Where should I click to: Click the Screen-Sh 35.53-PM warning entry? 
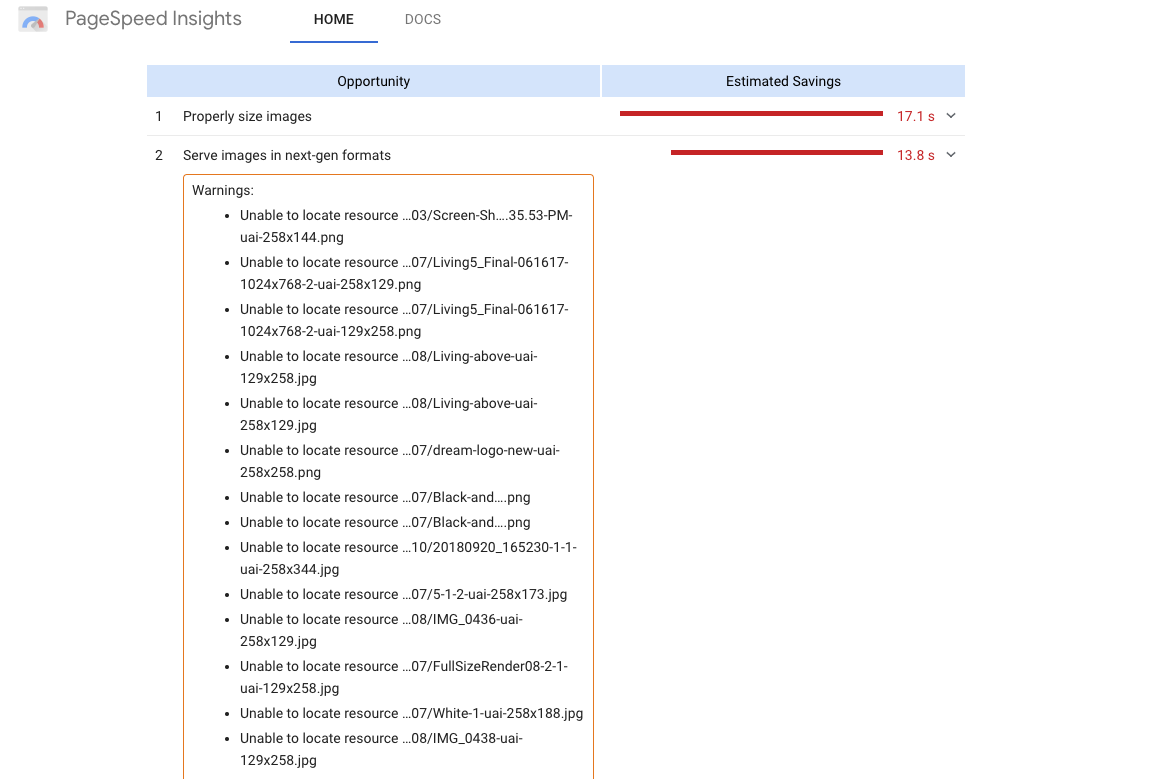pos(405,226)
